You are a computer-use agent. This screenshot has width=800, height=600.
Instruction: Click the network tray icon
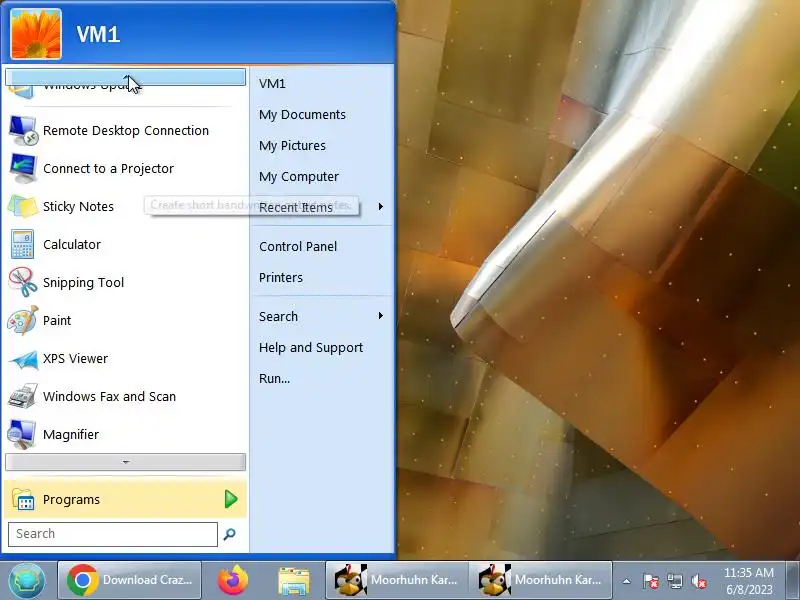pyautogui.click(x=675, y=581)
